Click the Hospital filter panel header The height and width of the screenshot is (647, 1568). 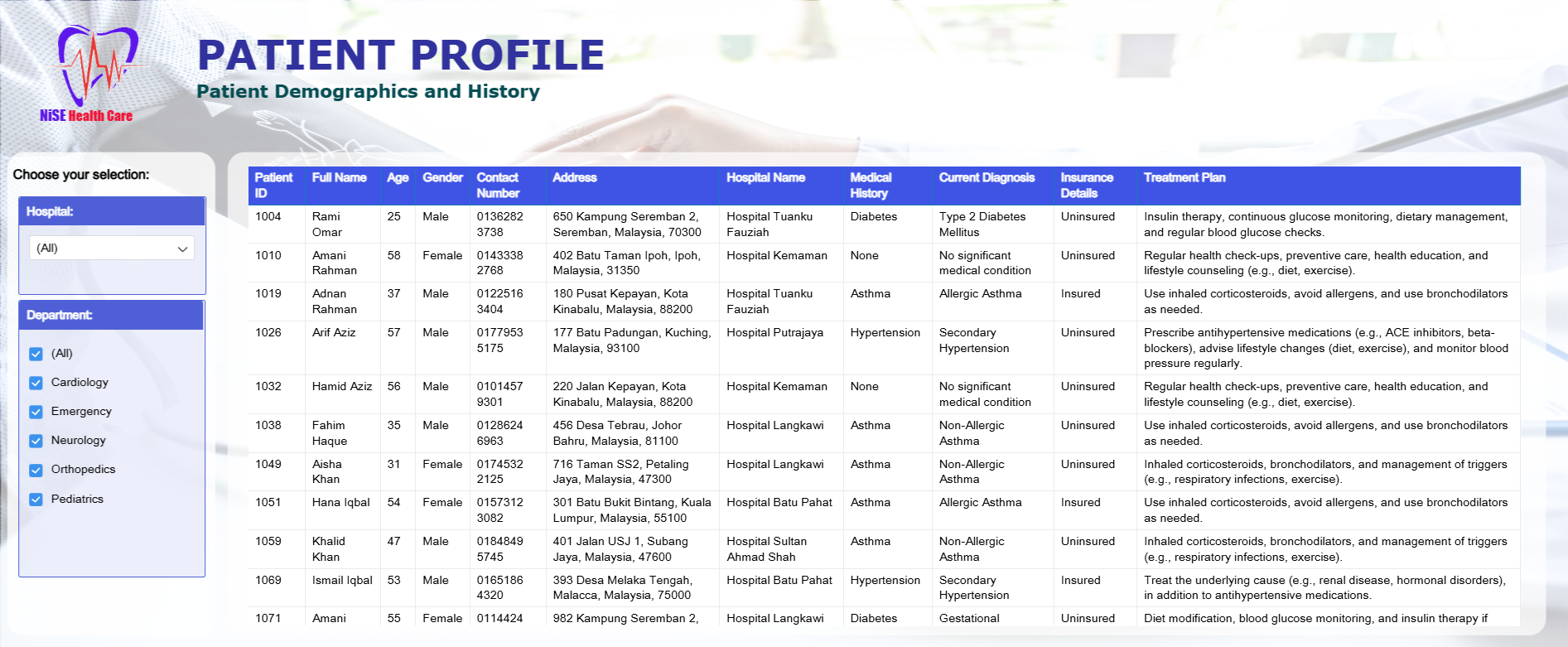coord(112,211)
